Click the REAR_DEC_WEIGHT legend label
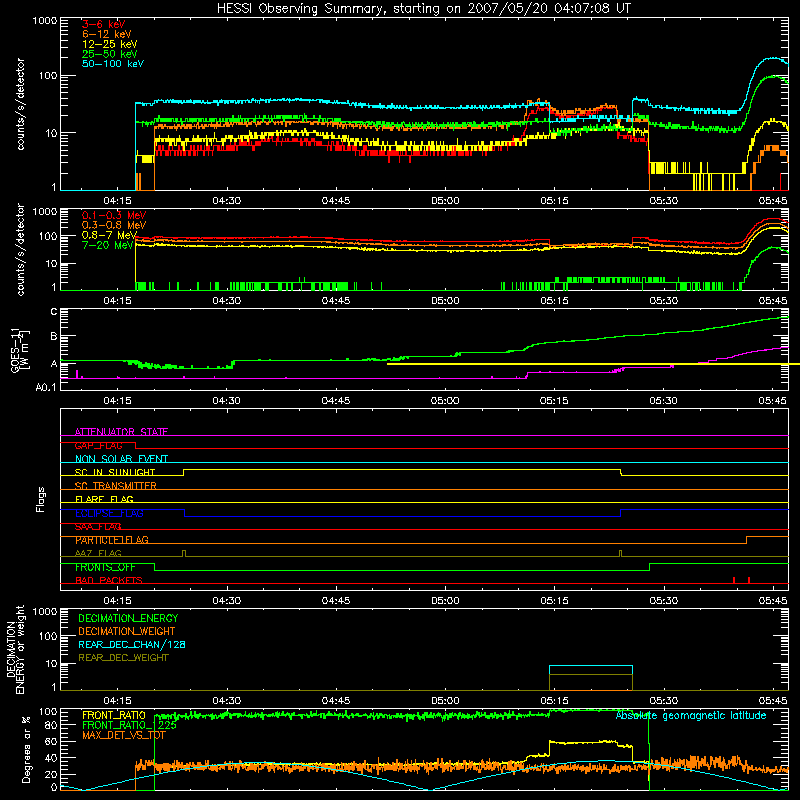800x800 pixels. point(123,658)
